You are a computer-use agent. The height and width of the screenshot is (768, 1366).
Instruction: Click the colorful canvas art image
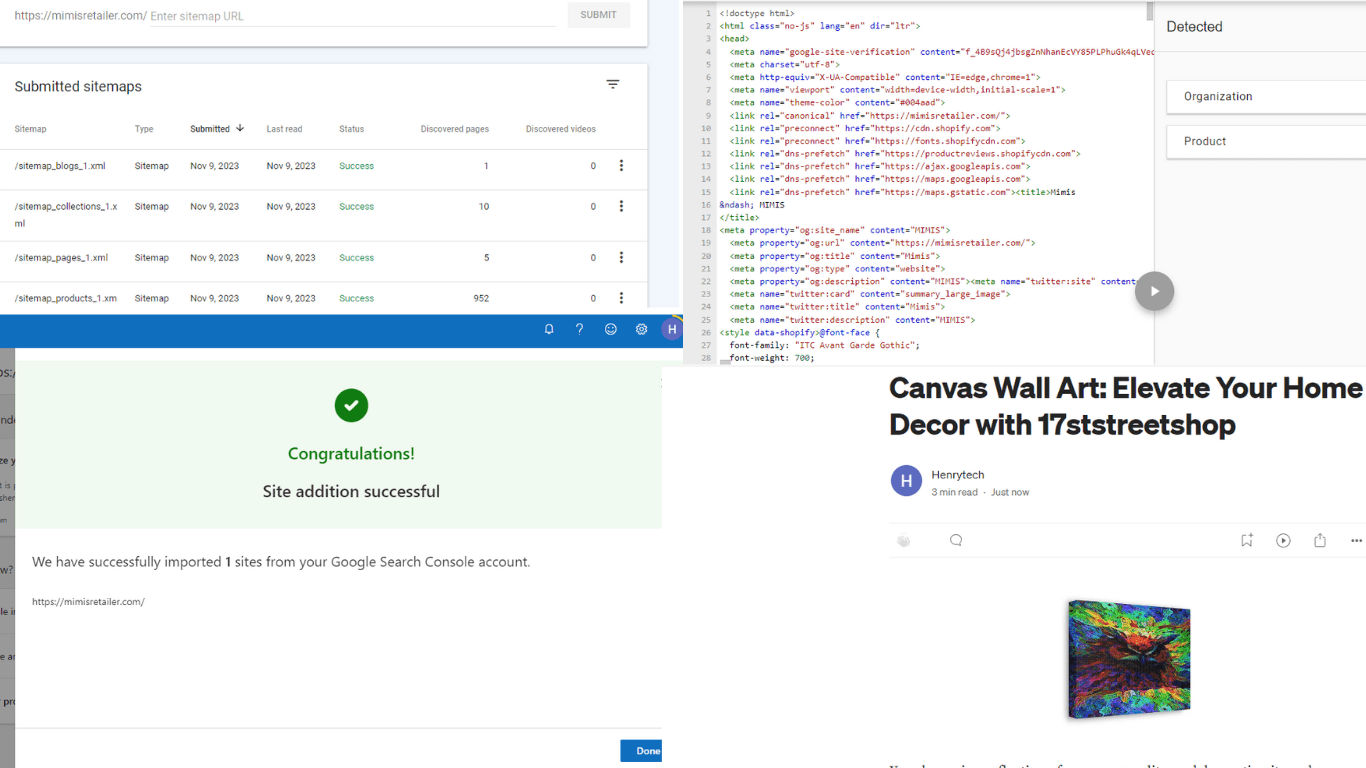click(x=1129, y=659)
